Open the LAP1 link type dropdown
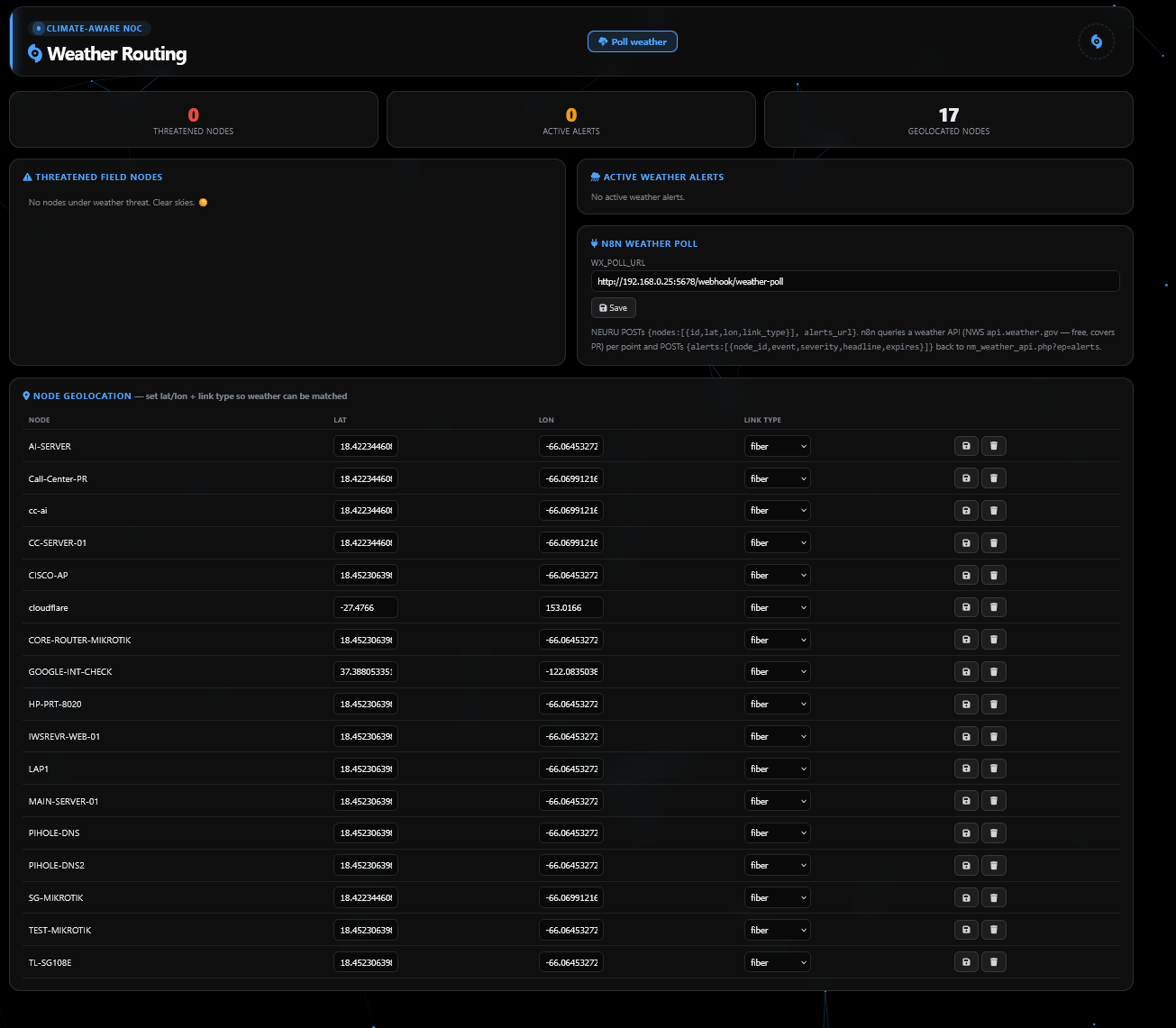The image size is (1176, 1028). point(777,769)
